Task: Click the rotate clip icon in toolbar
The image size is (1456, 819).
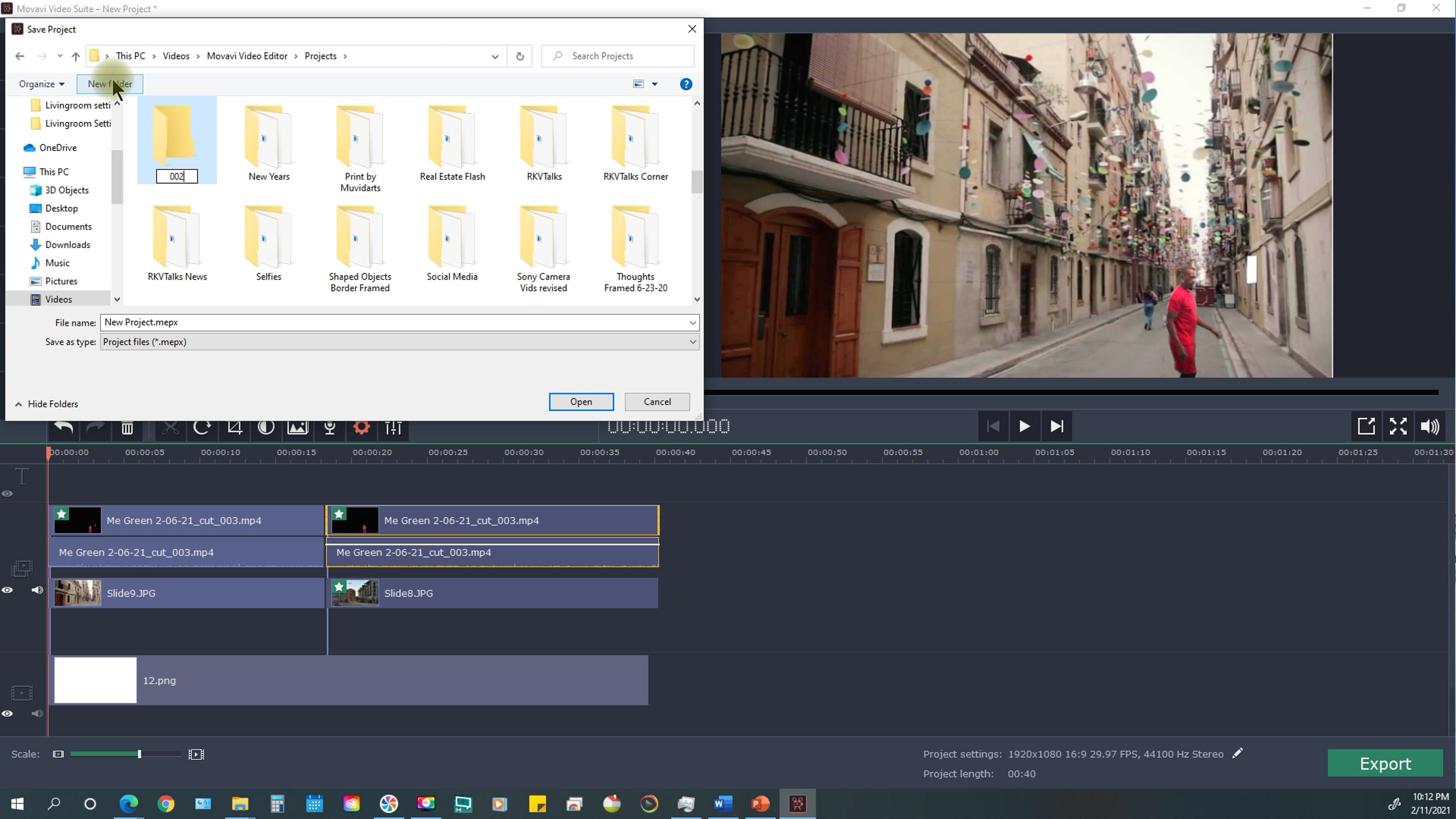Action: click(202, 428)
